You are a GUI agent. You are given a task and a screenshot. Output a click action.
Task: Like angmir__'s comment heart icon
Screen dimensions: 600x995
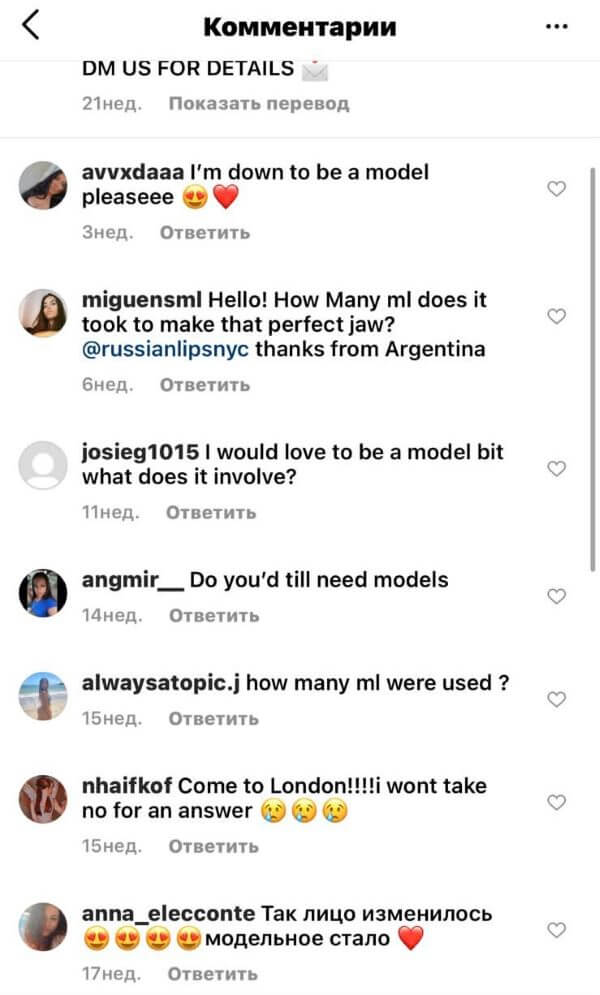[x=558, y=596]
